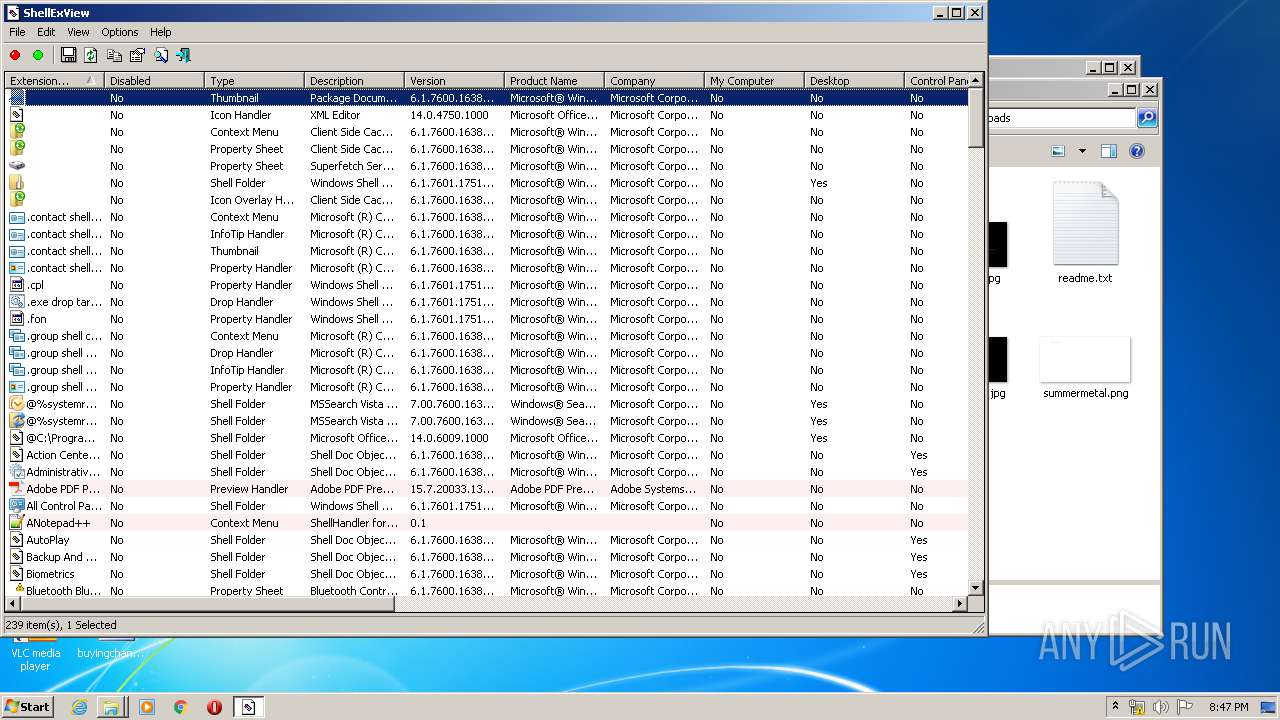Sort by Version column header

455,81
